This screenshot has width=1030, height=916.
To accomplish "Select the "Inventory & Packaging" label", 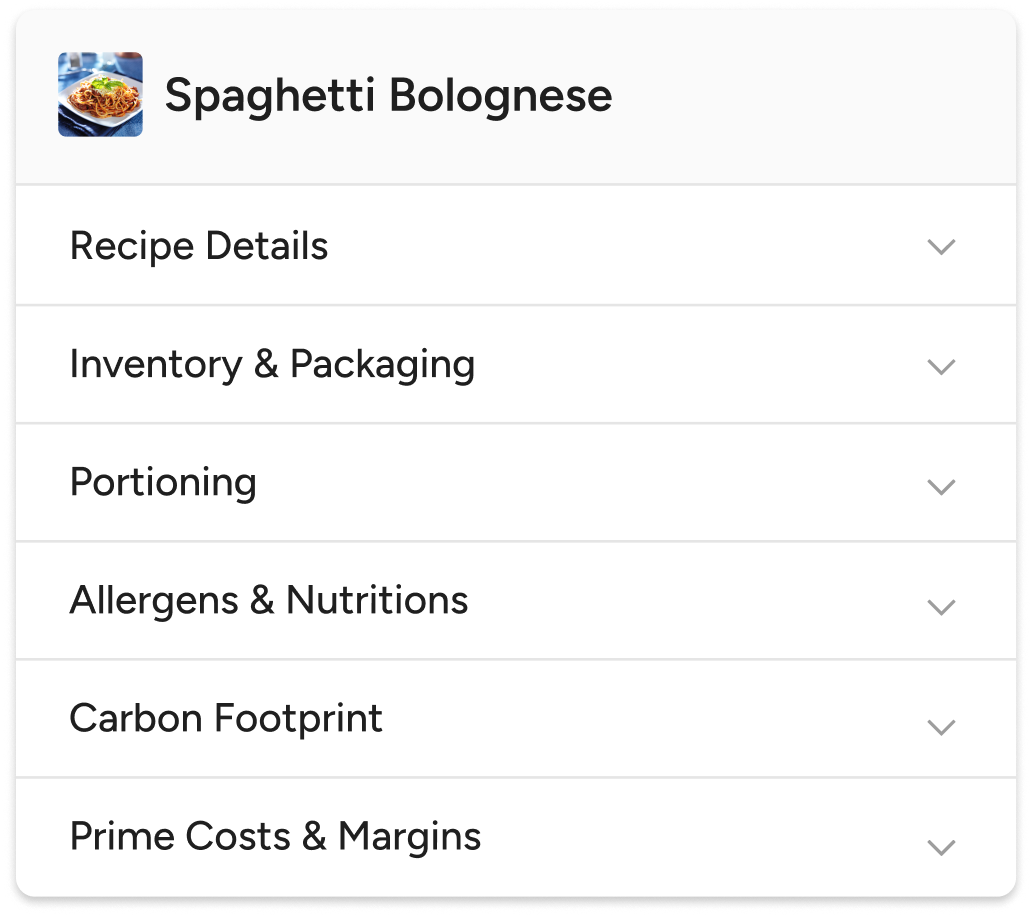I will pyautogui.click(x=272, y=364).
